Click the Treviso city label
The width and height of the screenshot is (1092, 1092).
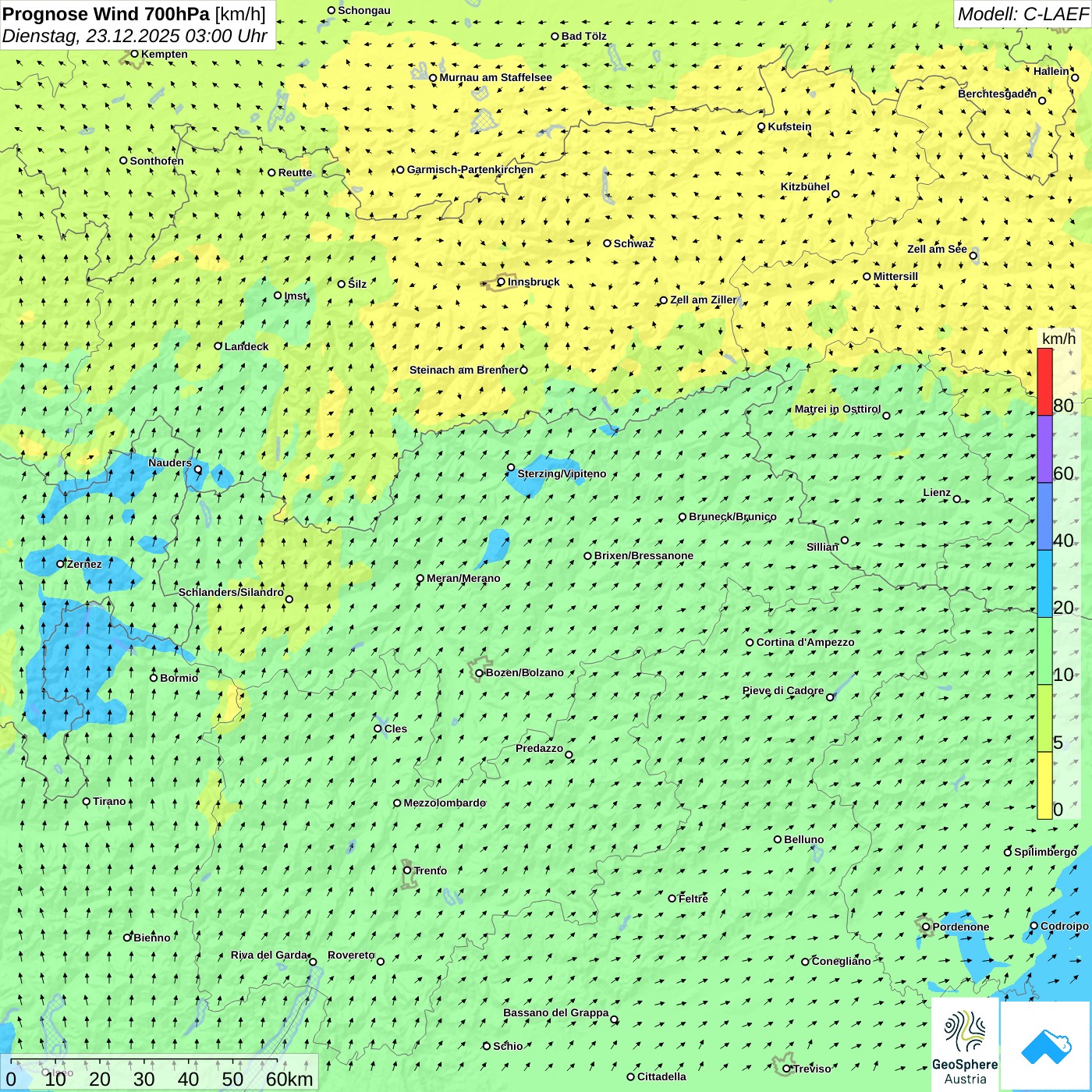pyautogui.click(x=812, y=1069)
